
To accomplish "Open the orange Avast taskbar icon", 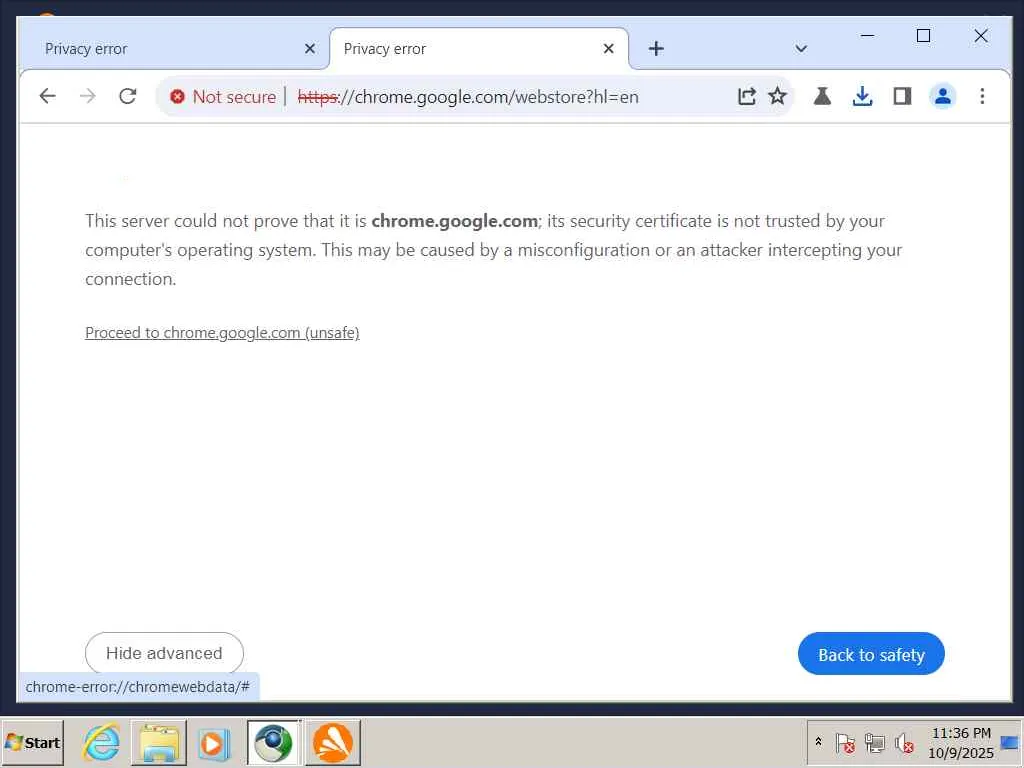I will point(333,743).
